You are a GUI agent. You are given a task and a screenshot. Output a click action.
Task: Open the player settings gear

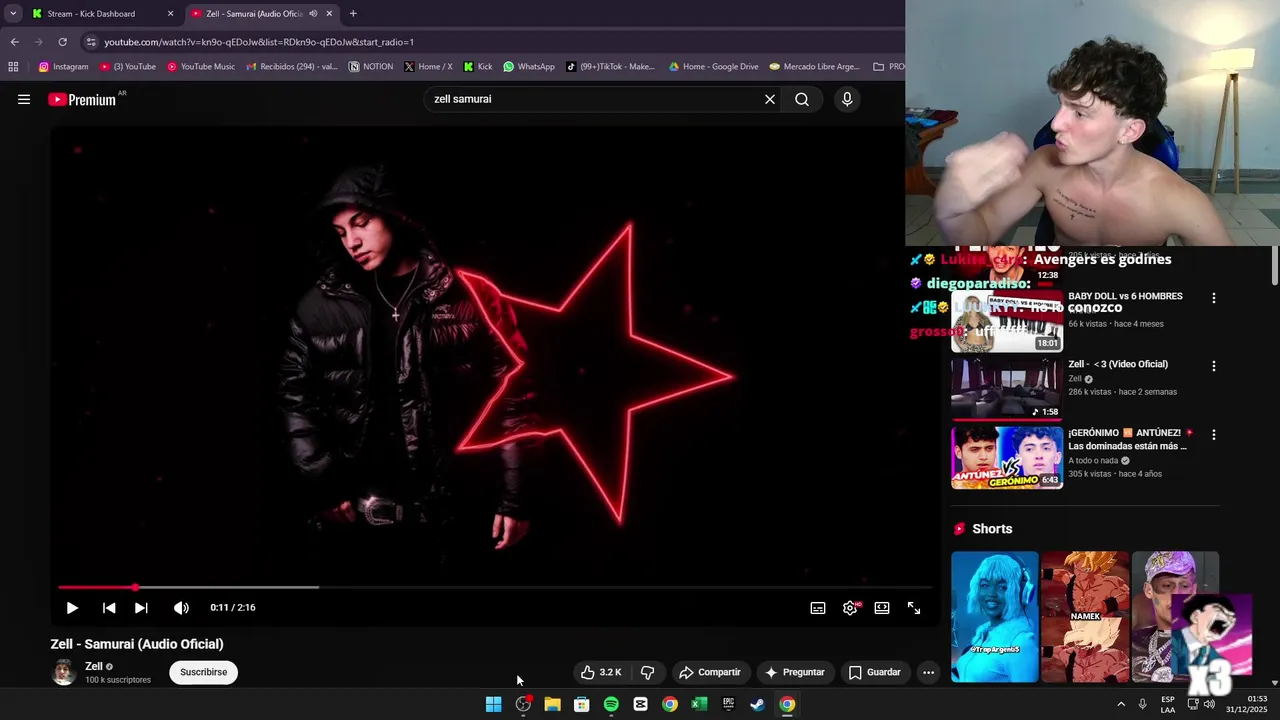point(850,607)
